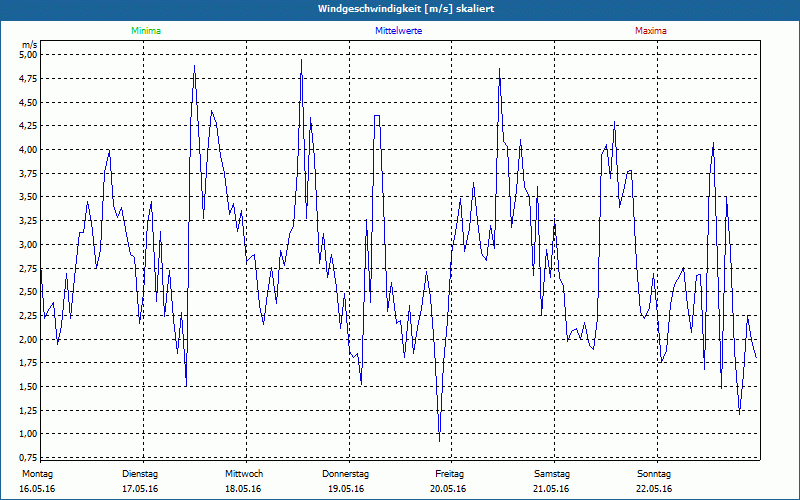Click the 1,75 y-axis value
Image resolution: width=800 pixels, height=500 pixels.
coord(29,363)
